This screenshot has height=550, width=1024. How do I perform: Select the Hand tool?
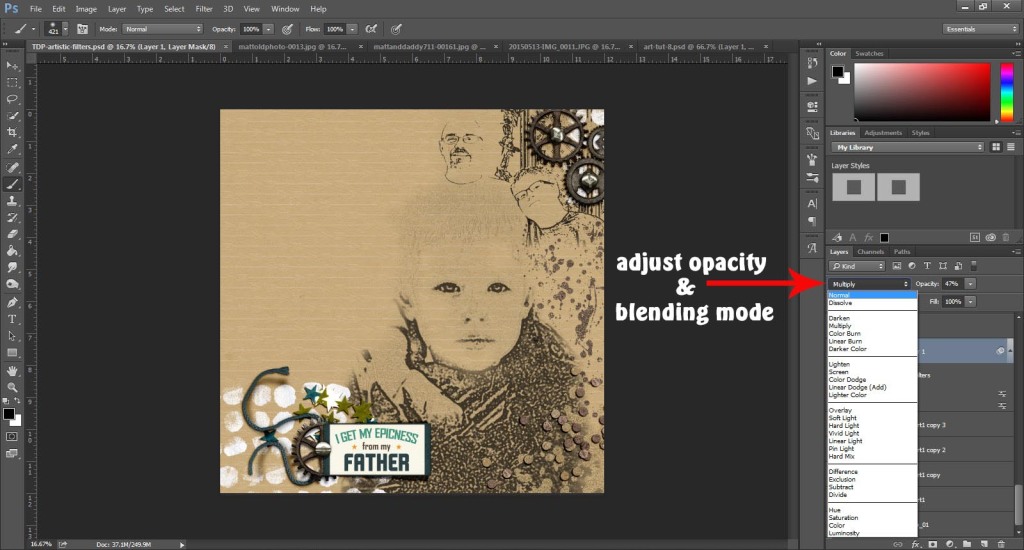coord(12,370)
